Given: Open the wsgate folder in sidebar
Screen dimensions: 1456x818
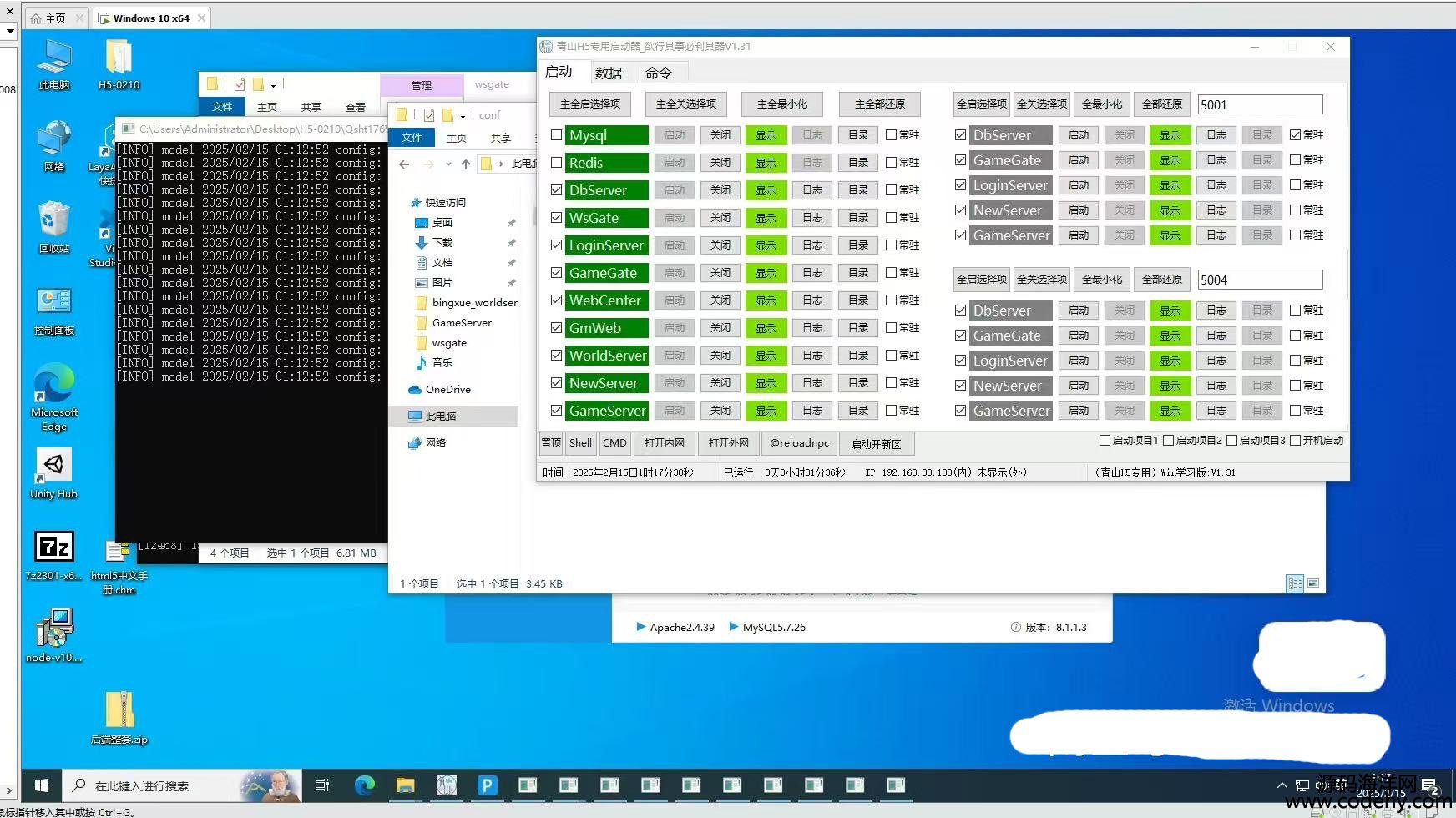Looking at the screenshot, I should click(x=449, y=343).
